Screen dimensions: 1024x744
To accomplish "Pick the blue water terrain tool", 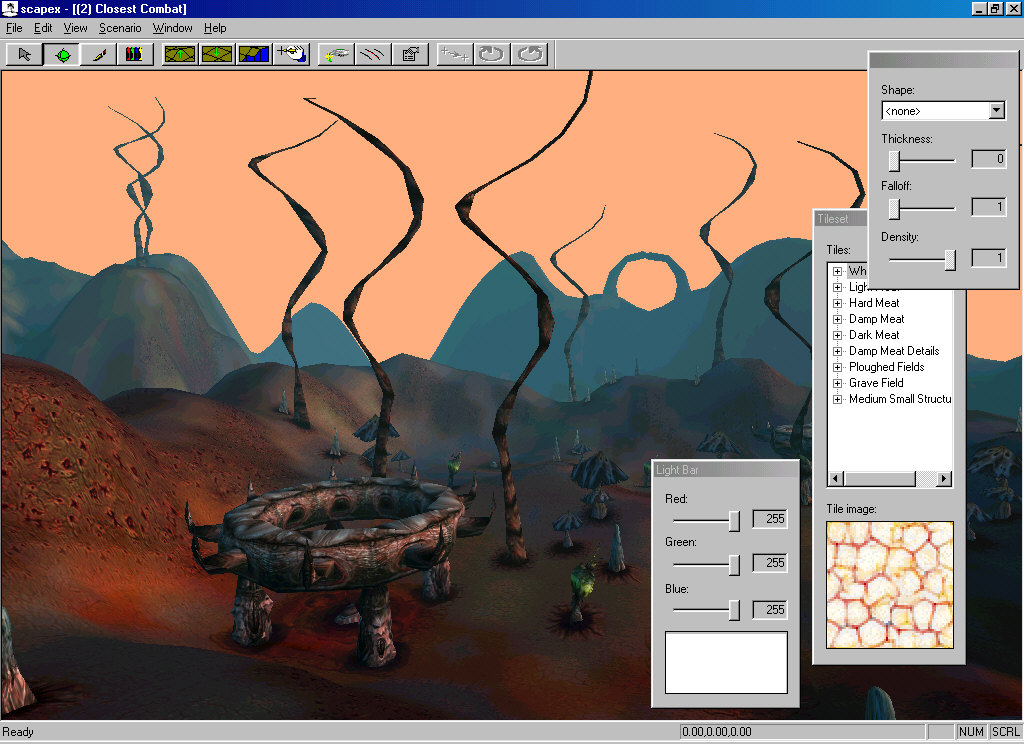I will [253, 54].
